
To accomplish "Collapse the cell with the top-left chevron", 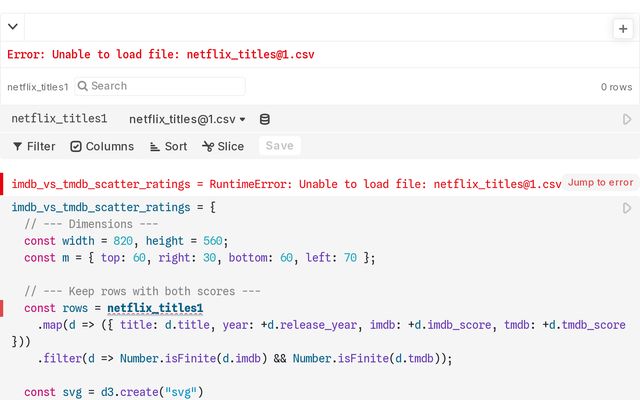I will [13, 28].
